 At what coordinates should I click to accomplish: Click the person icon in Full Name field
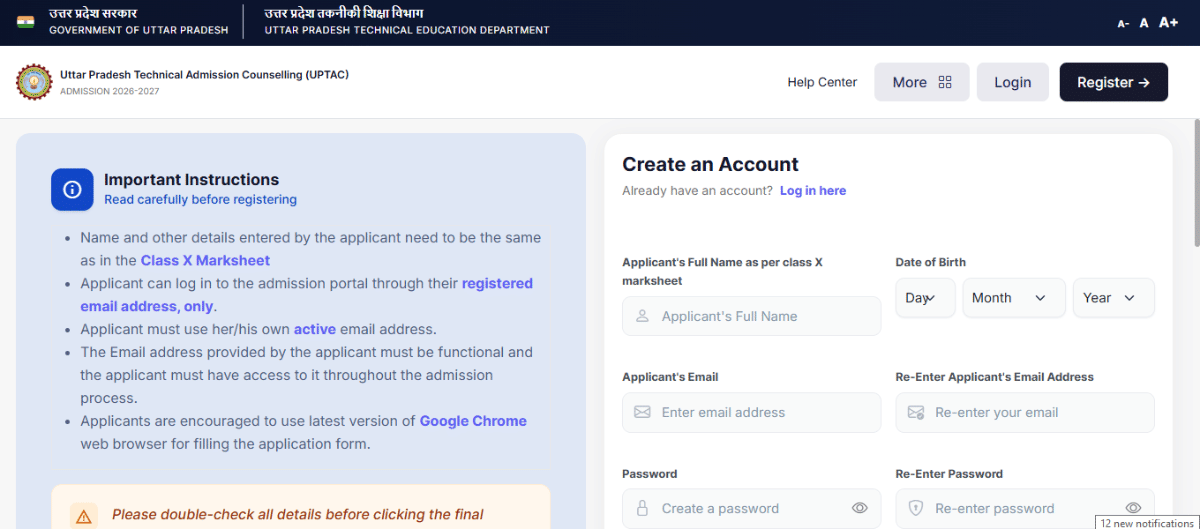click(x=642, y=316)
